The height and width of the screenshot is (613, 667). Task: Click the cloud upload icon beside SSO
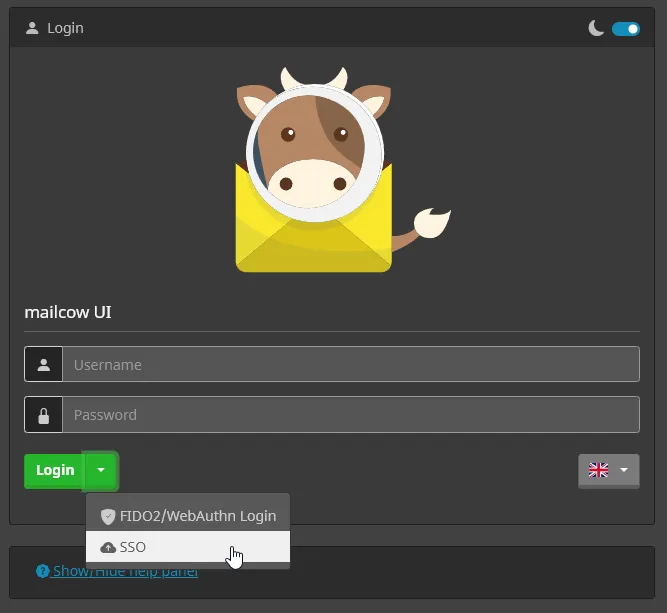pyautogui.click(x=108, y=547)
